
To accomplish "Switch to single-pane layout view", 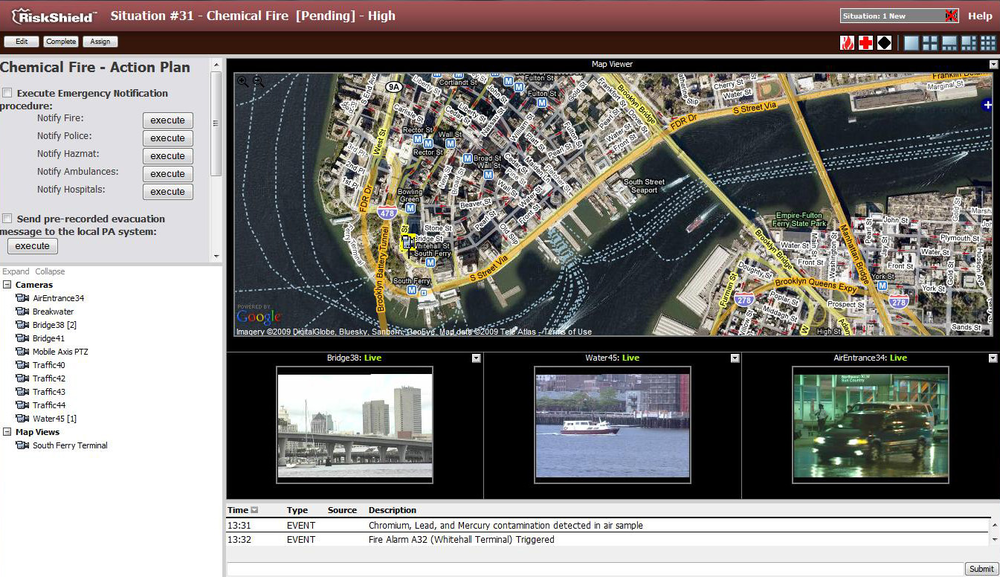I will (911, 43).
